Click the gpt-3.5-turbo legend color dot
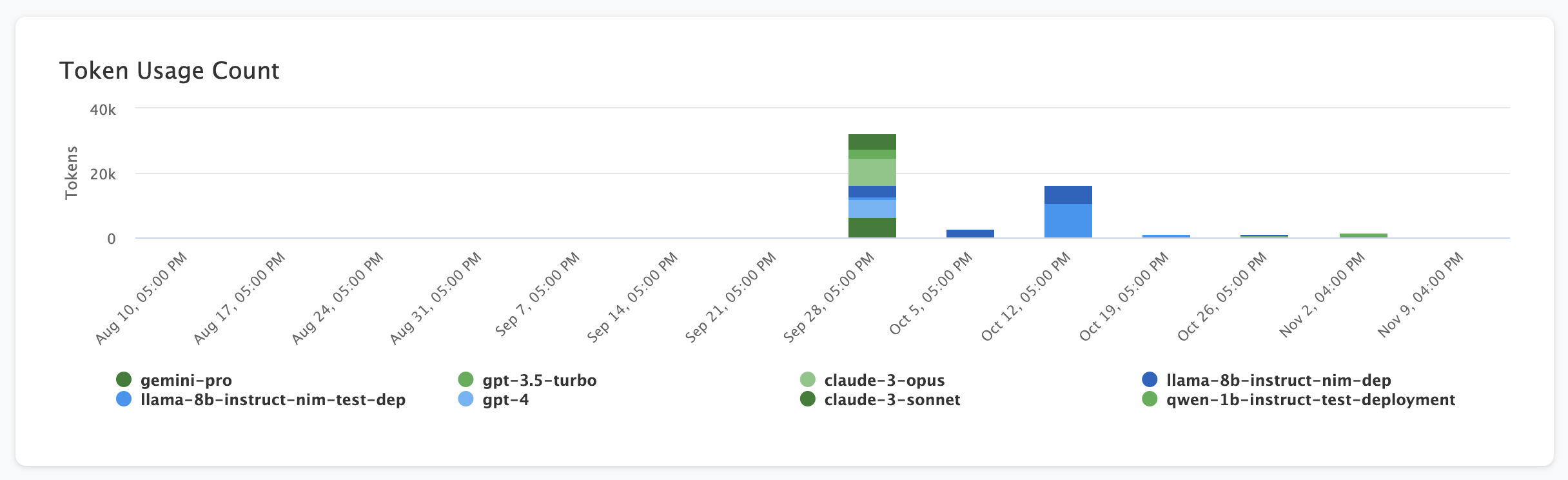This screenshot has height=480, width=1568. tap(465, 380)
